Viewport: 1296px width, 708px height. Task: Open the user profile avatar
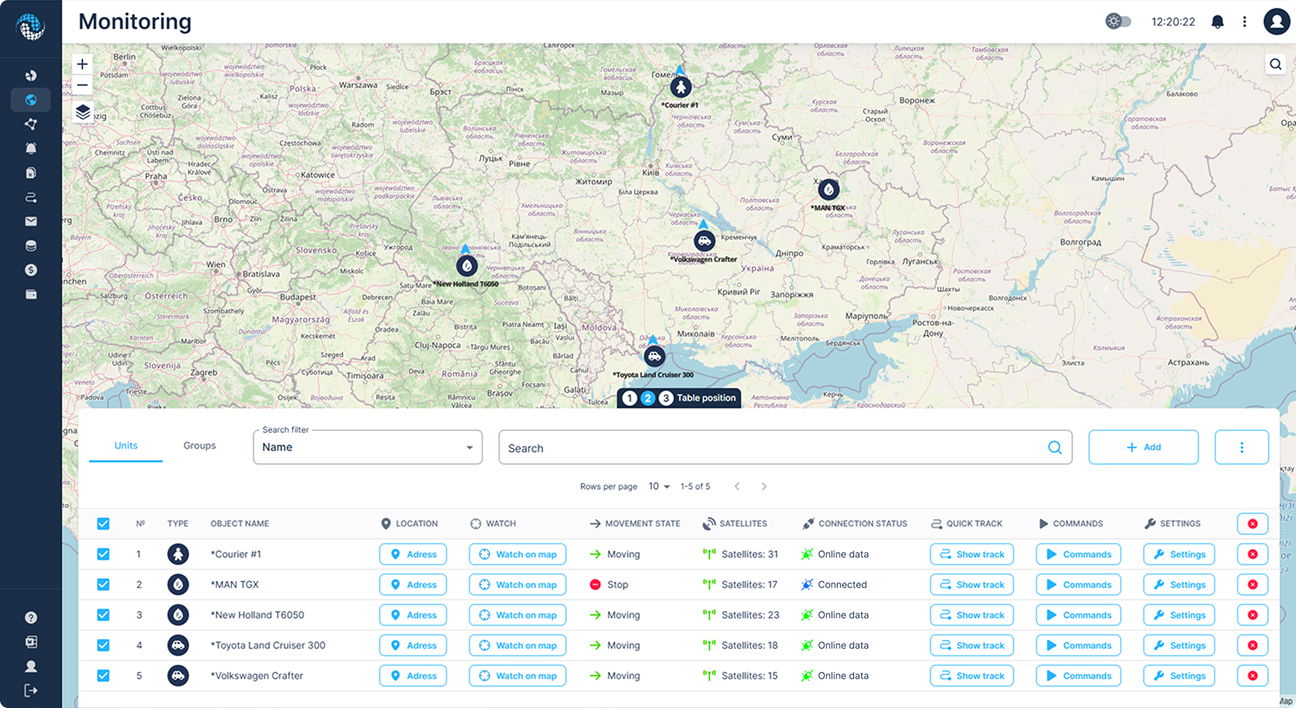1276,21
